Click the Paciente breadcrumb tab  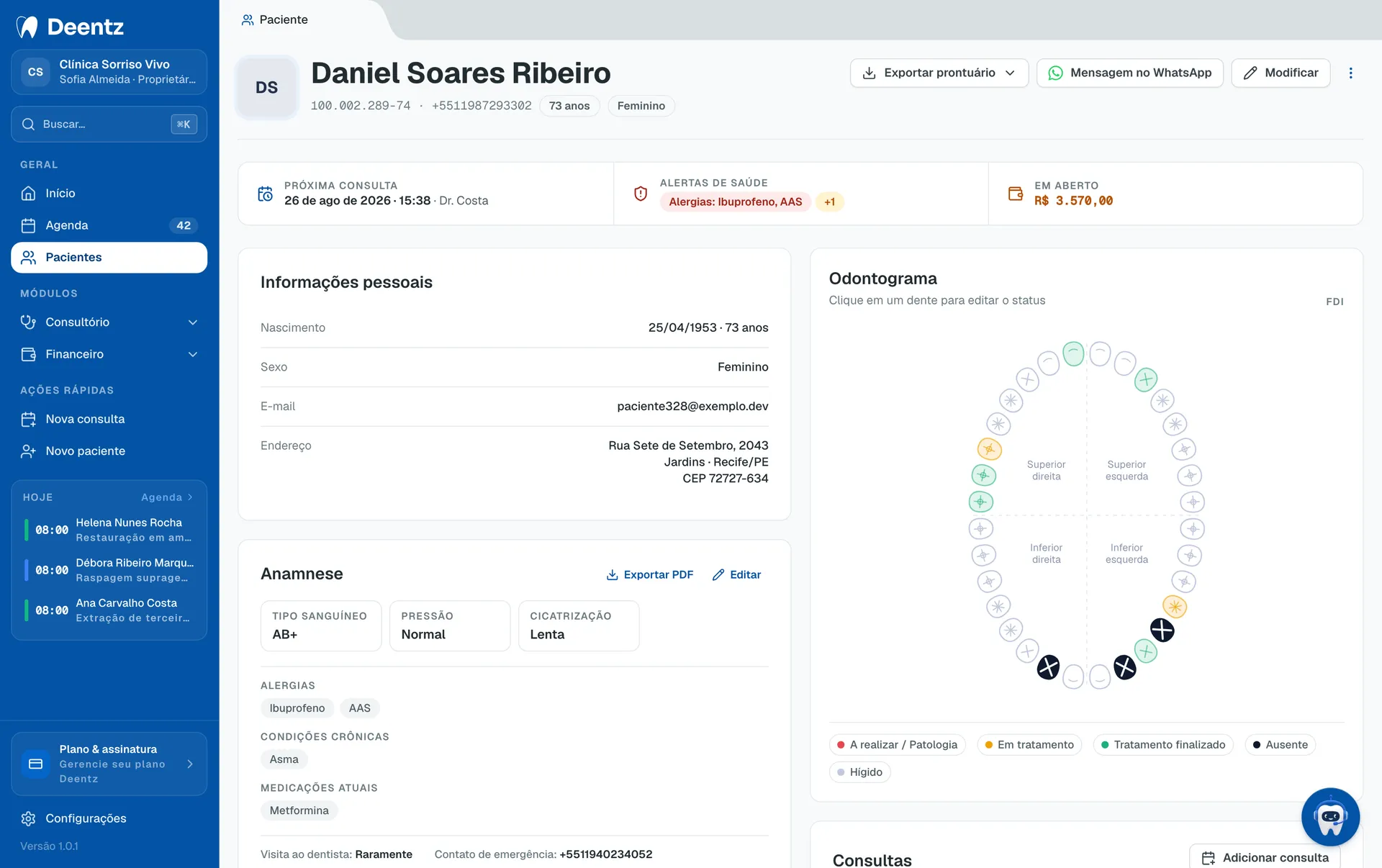[x=275, y=19]
